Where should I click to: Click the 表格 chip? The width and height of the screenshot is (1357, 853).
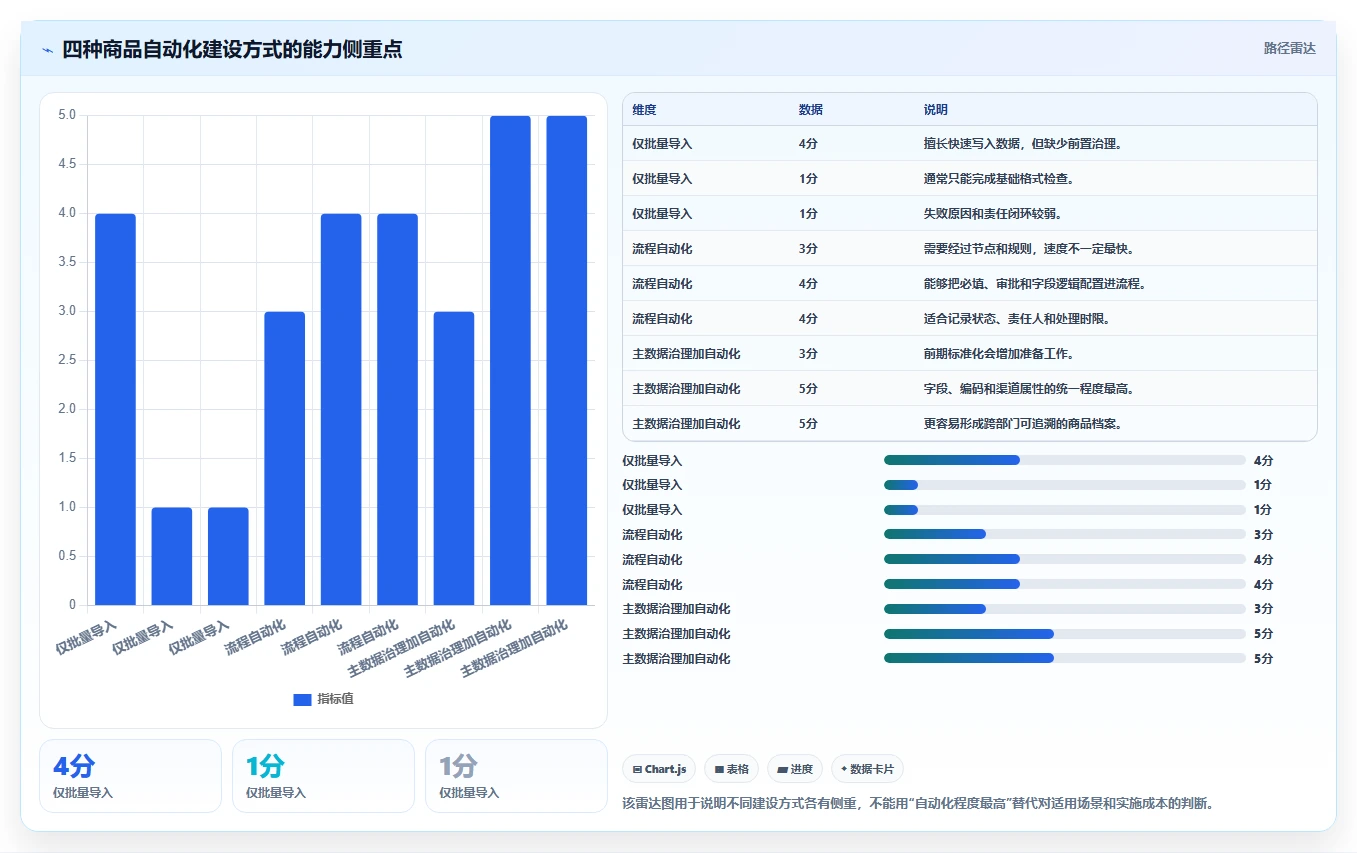732,769
